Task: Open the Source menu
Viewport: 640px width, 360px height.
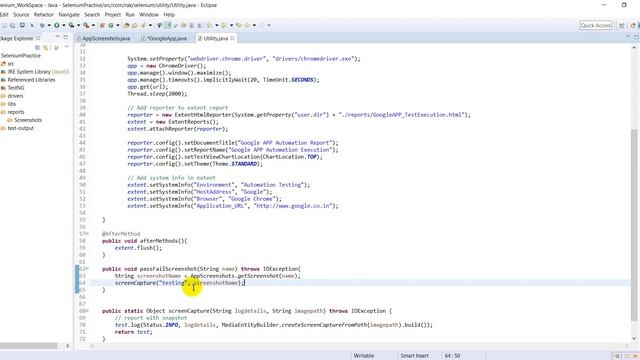Action: tap(21, 15)
